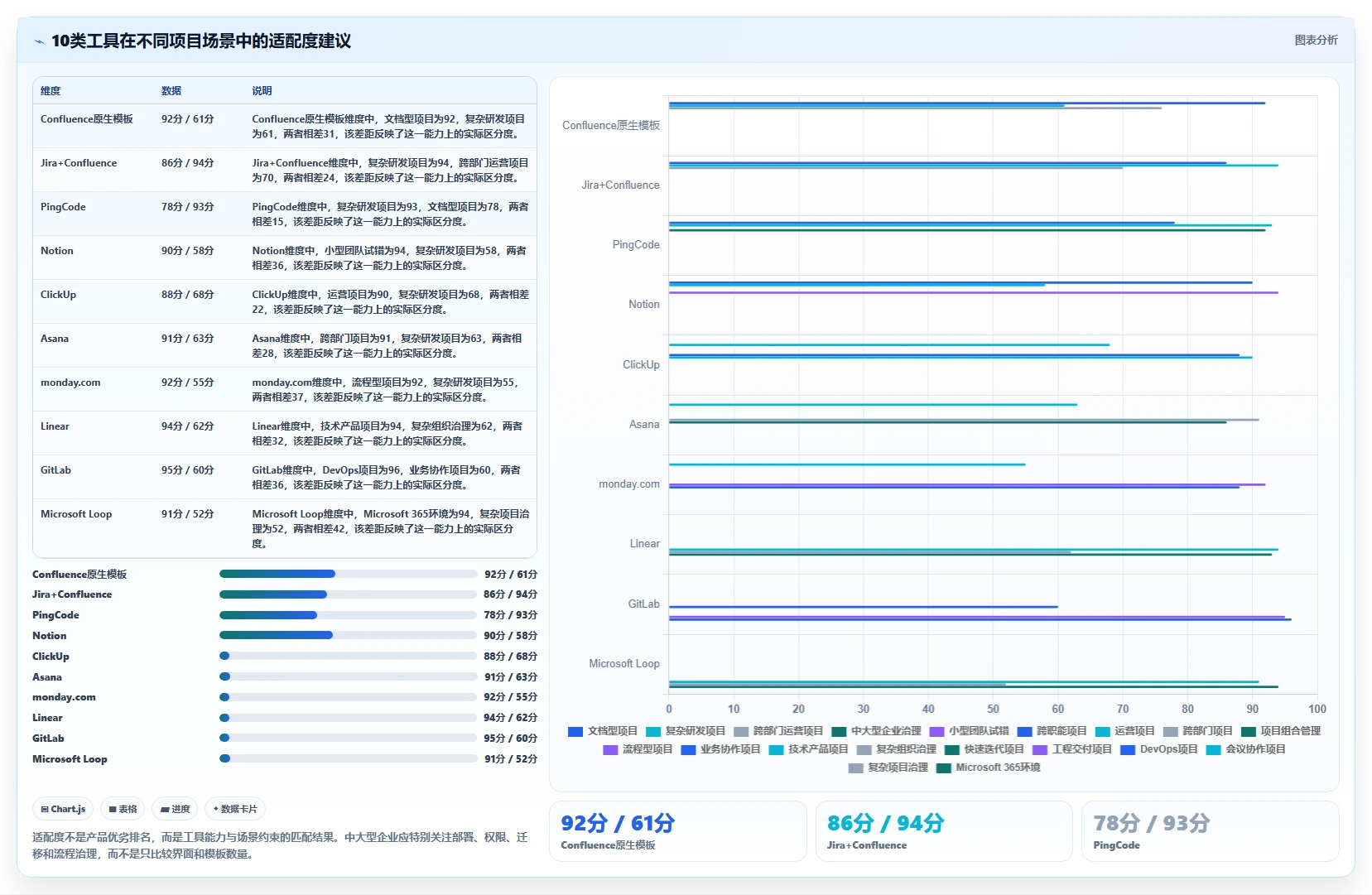Toggle the 复杂研发项目 legend series
Image resolution: width=1372 pixels, height=895 pixels.
(686, 731)
